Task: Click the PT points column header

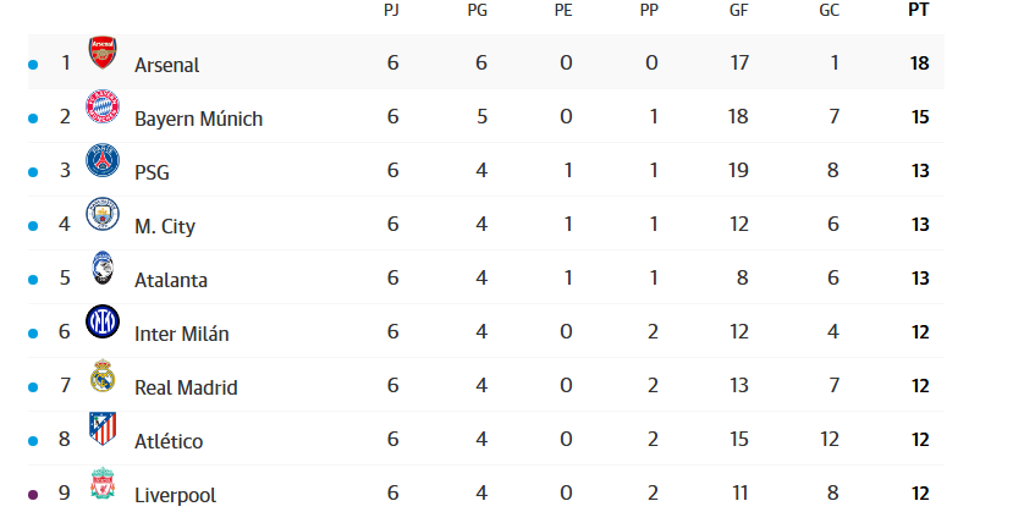Action: (x=920, y=11)
